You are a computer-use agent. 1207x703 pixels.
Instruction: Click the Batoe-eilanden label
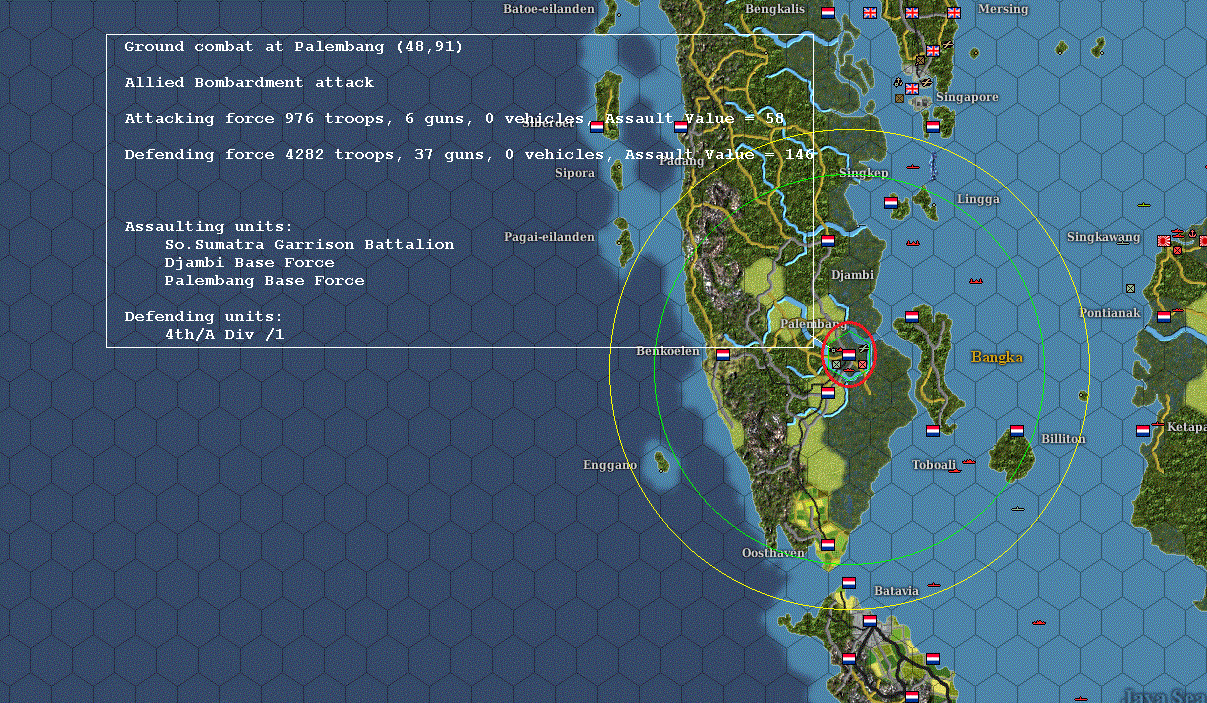548,9
